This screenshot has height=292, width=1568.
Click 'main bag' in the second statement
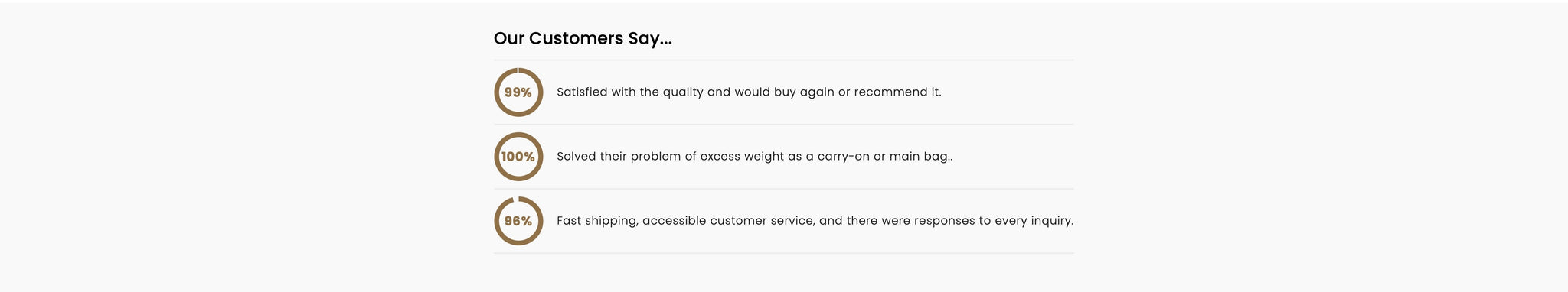click(919, 157)
